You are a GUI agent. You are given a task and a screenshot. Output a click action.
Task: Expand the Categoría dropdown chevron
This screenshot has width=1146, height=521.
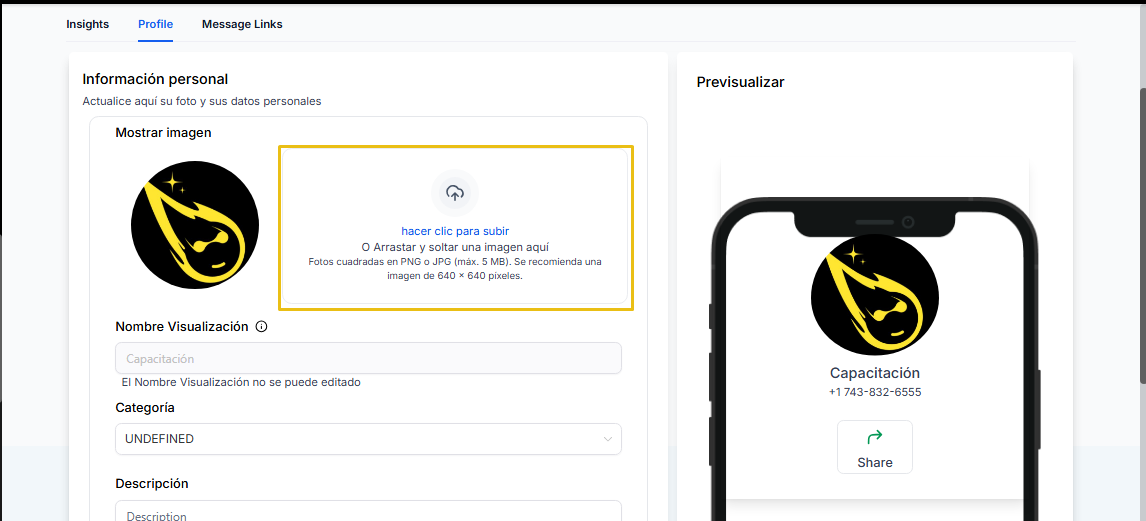(607, 439)
